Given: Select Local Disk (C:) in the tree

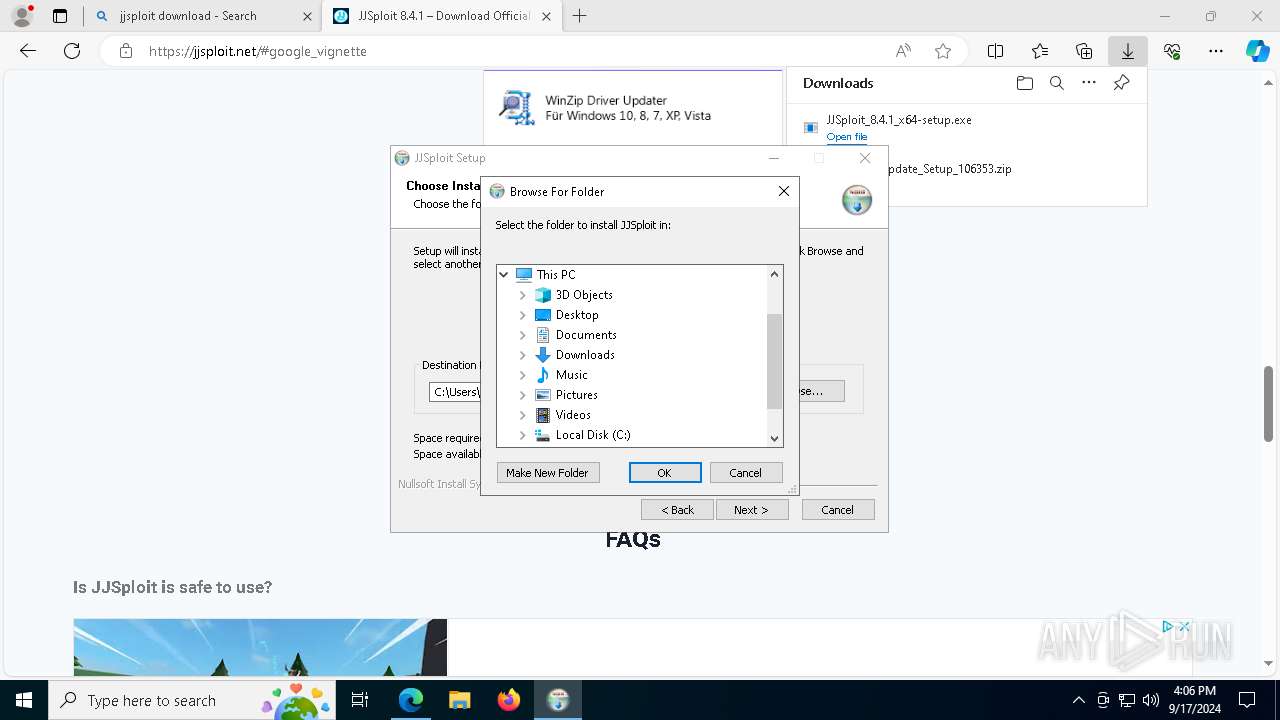Looking at the screenshot, I should [593, 435].
